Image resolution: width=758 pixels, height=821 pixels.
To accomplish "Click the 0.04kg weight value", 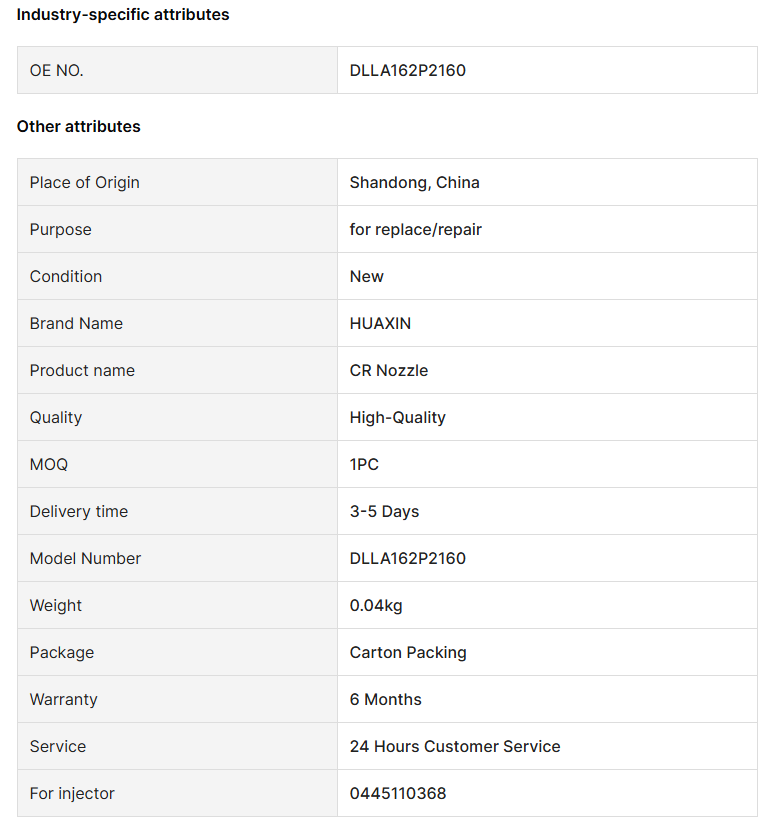I will (376, 605).
